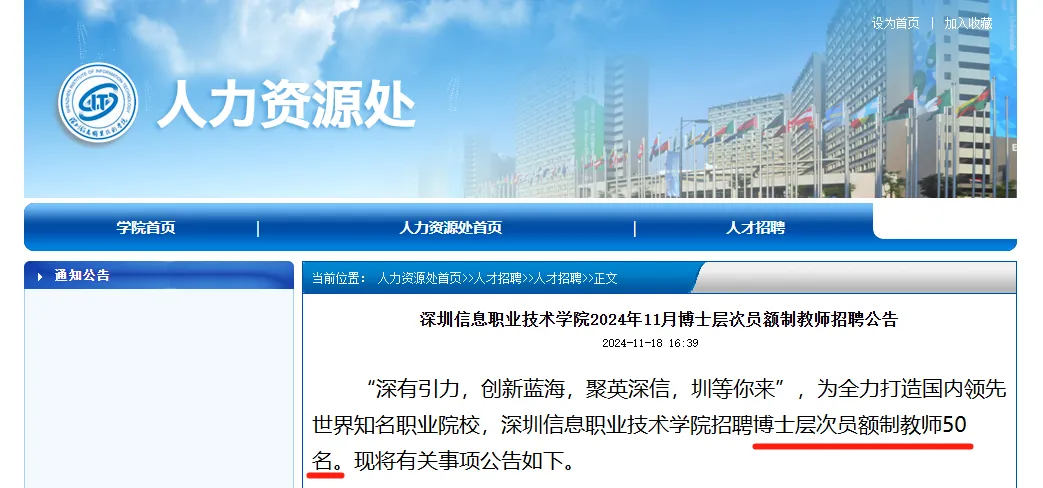Select the 通知公告 sidebar heading
Screen dimensions: 1043x488
[x=82, y=276]
